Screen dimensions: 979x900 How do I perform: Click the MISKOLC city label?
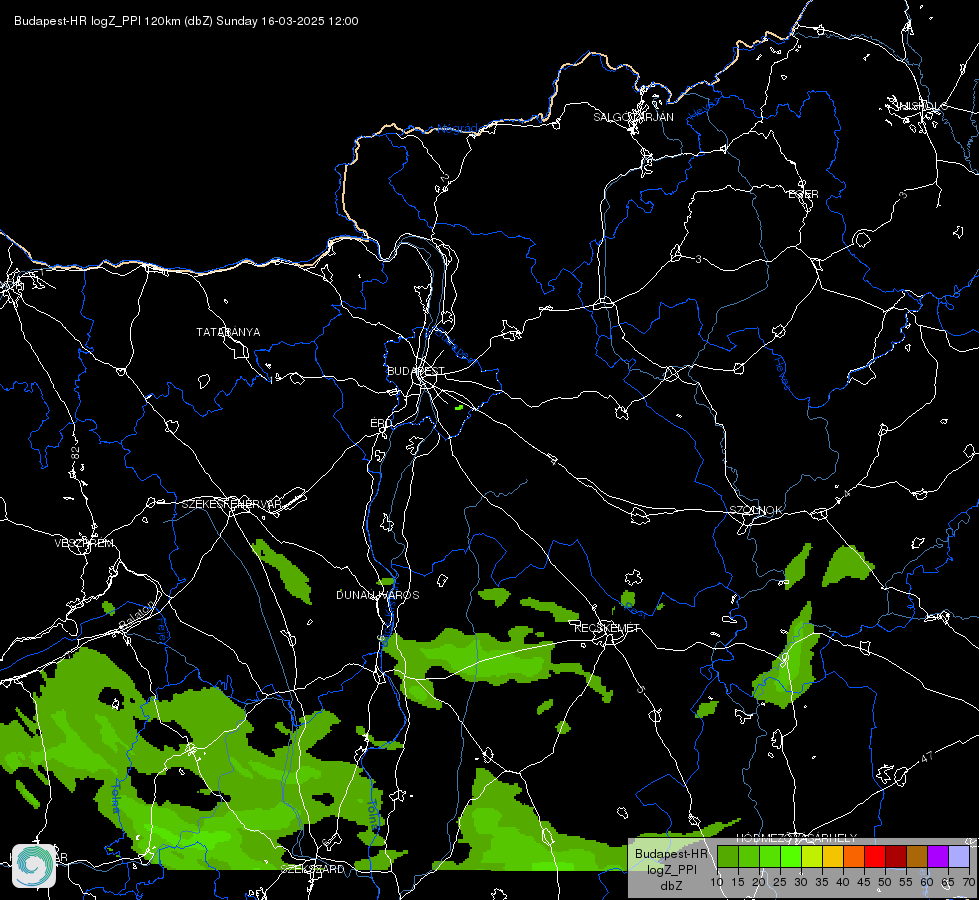pyautogui.click(x=920, y=106)
